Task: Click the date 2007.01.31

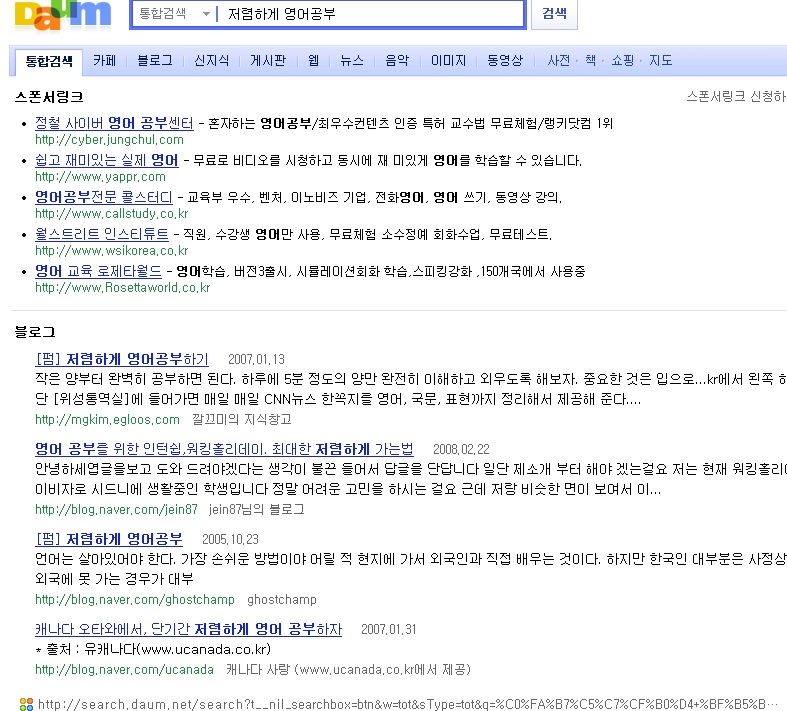Action: (388, 630)
